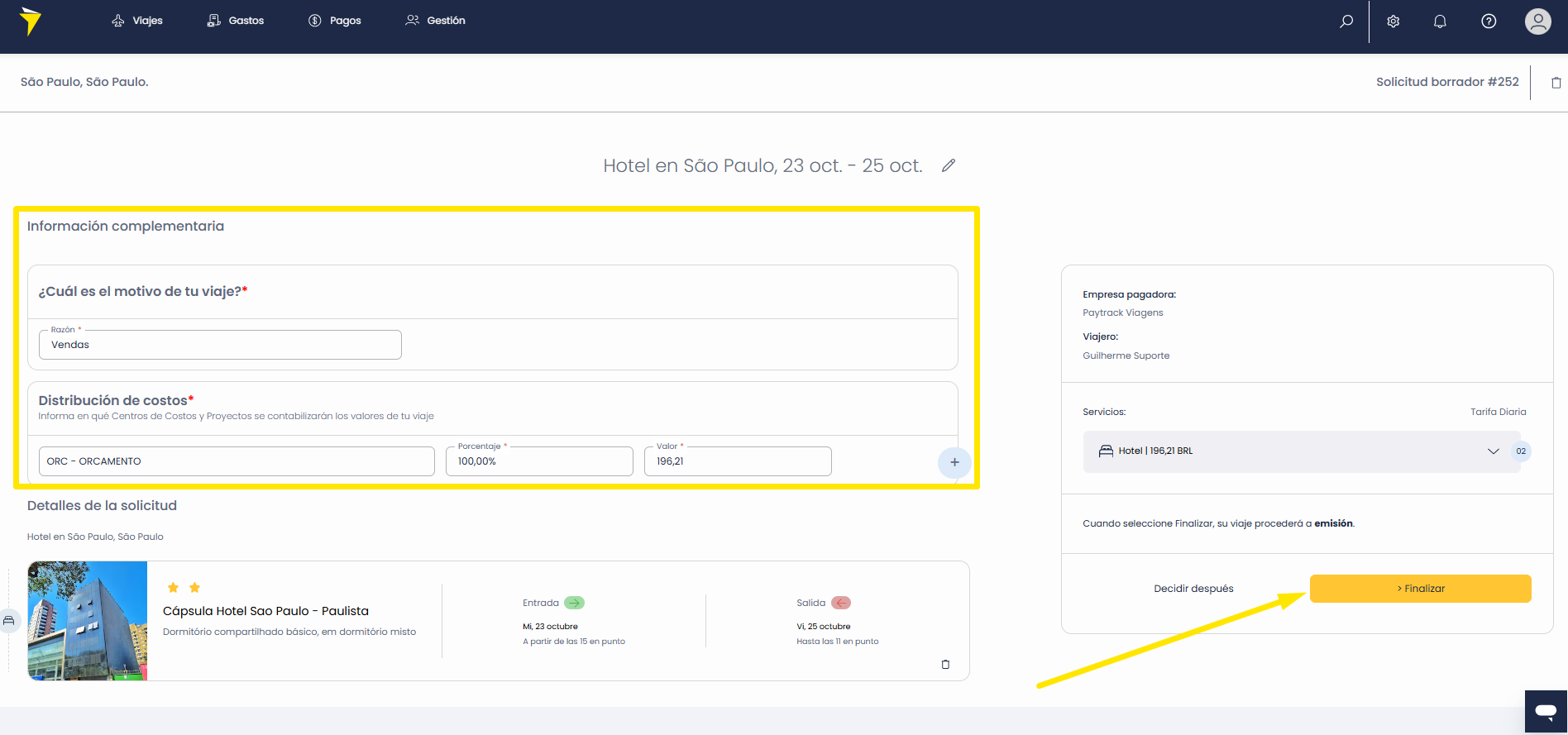The width and height of the screenshot is (1568, 735).
Task: Click Guilherme Suporte traveler name
Action: [x=1126, y=356]
